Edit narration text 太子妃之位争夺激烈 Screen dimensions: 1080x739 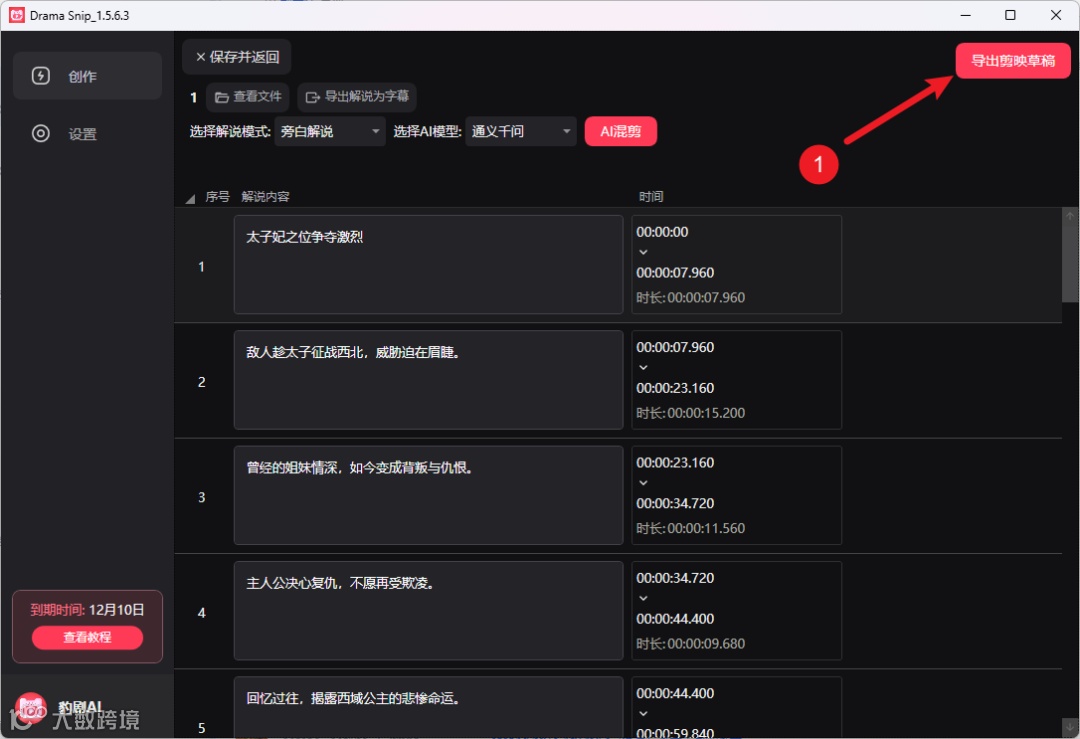click(428, 264)
